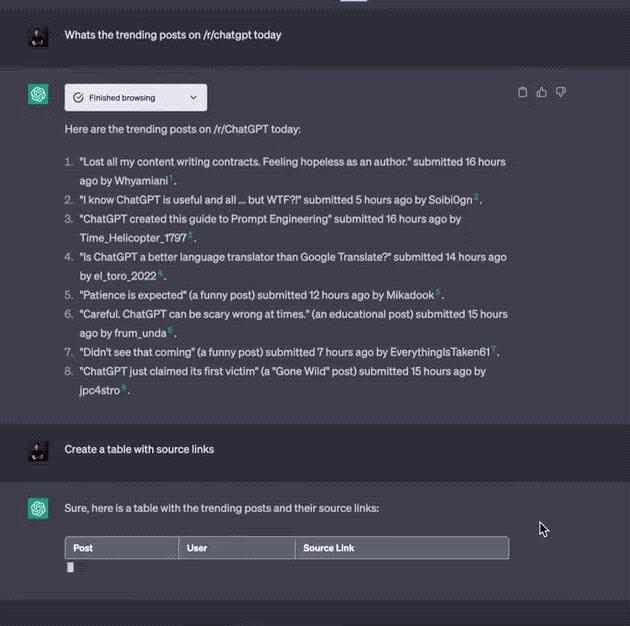Click the 'Patience is expected' list item

tap(262, 295)
